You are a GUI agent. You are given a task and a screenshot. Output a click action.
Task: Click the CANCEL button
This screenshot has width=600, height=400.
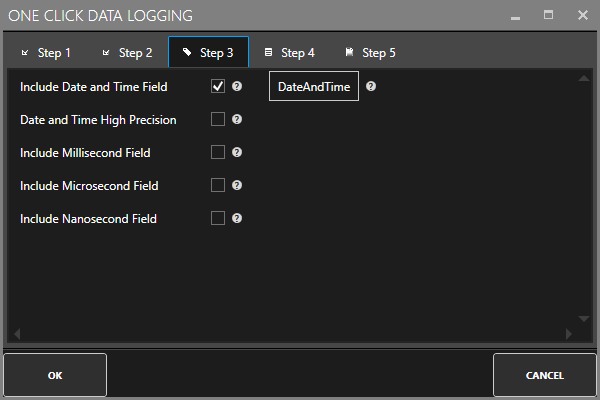click(544, 376)
